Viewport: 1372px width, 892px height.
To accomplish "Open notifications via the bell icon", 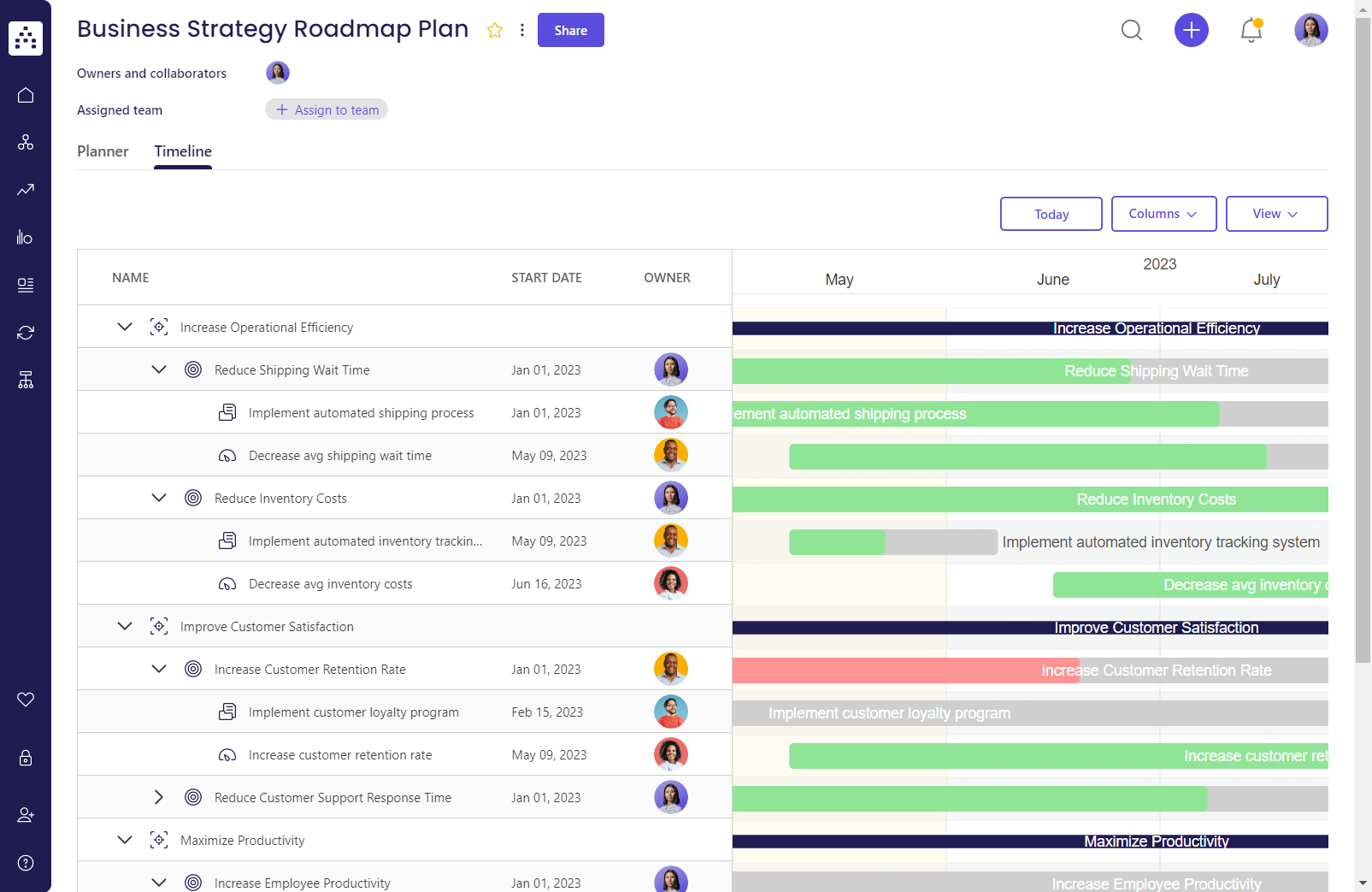I will point(1250,30).
